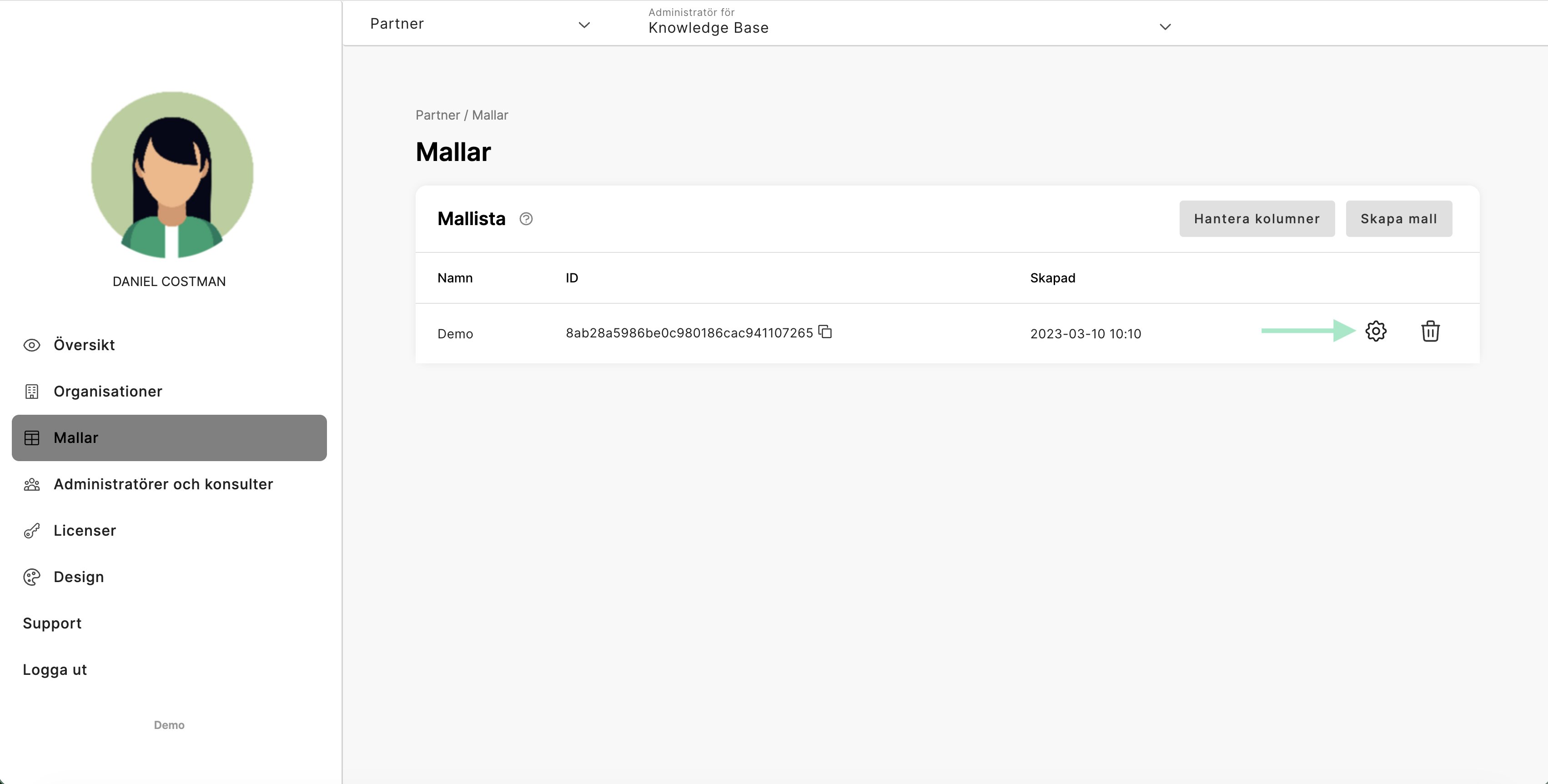Select Mallar menu item
Viewport: 1548px width, 784px height.
[170, 438]
